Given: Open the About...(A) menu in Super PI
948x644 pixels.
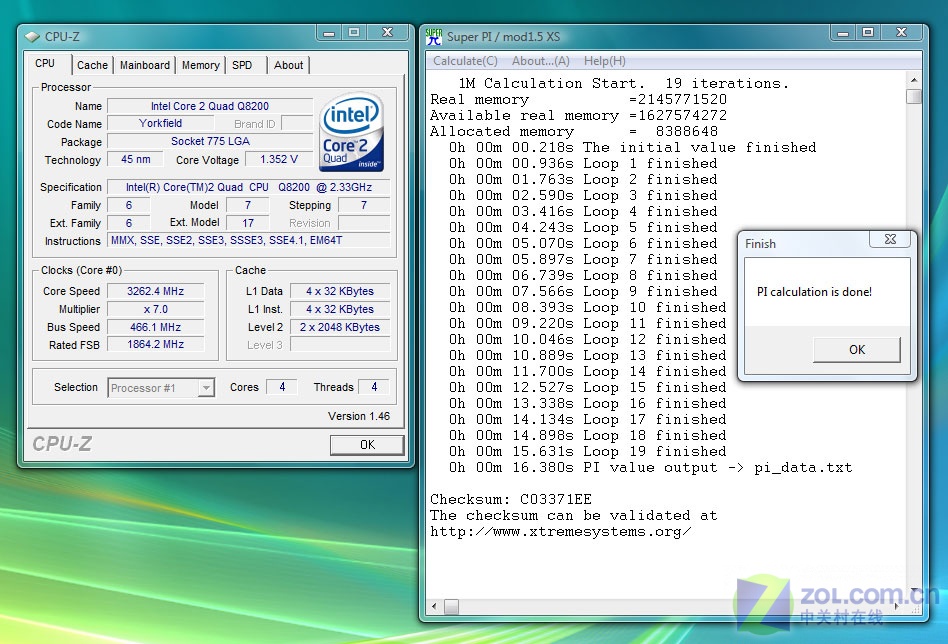Looking at the screenshot, I should 541,61.
